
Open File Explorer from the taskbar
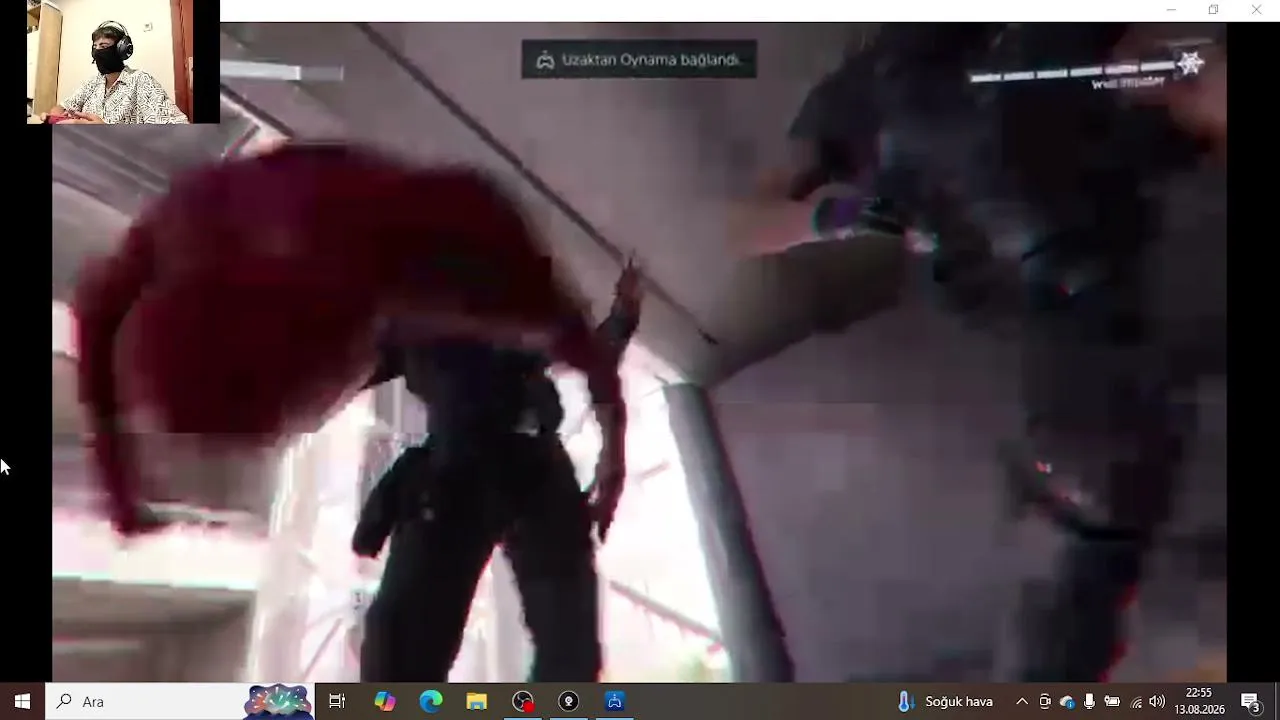477,701
